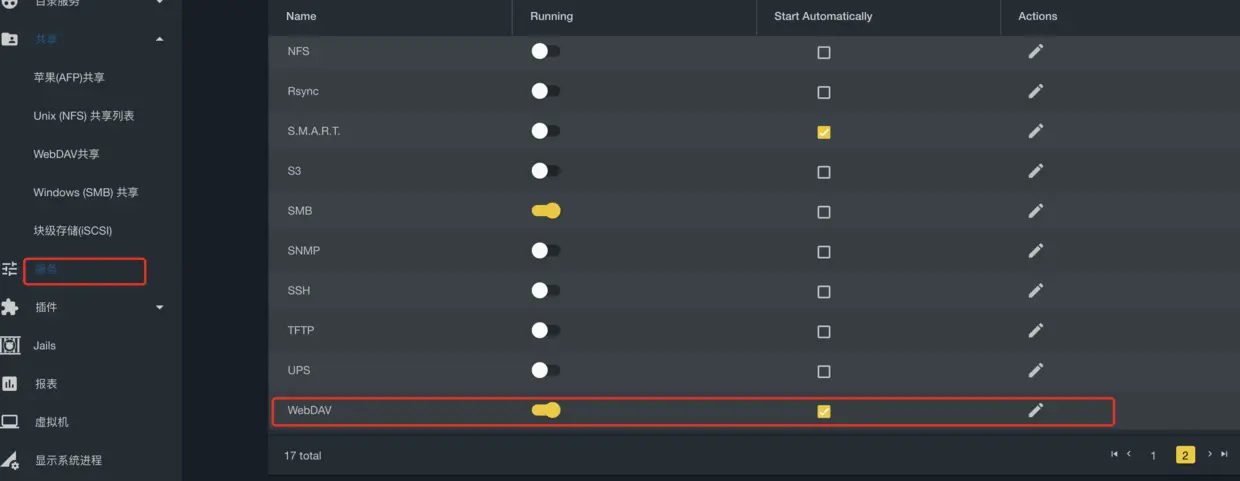Click the edit pencil icon for SSH
Screen dimensions: 1240x481
coord(1036,290)
